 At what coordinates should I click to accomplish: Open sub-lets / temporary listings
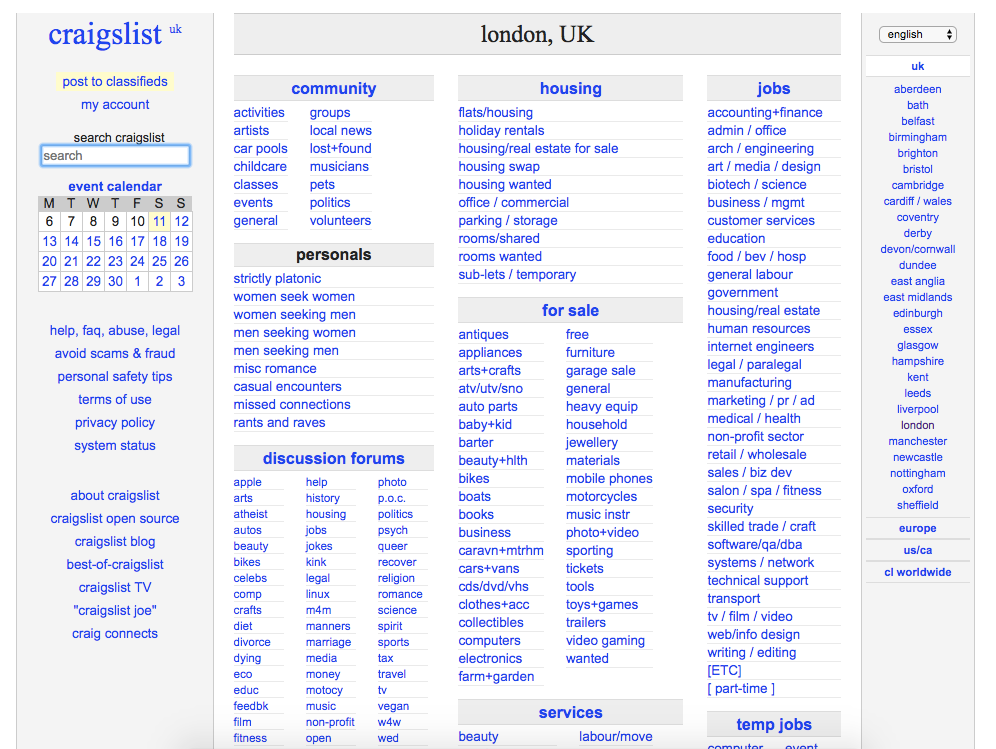(x=517, y=274)
